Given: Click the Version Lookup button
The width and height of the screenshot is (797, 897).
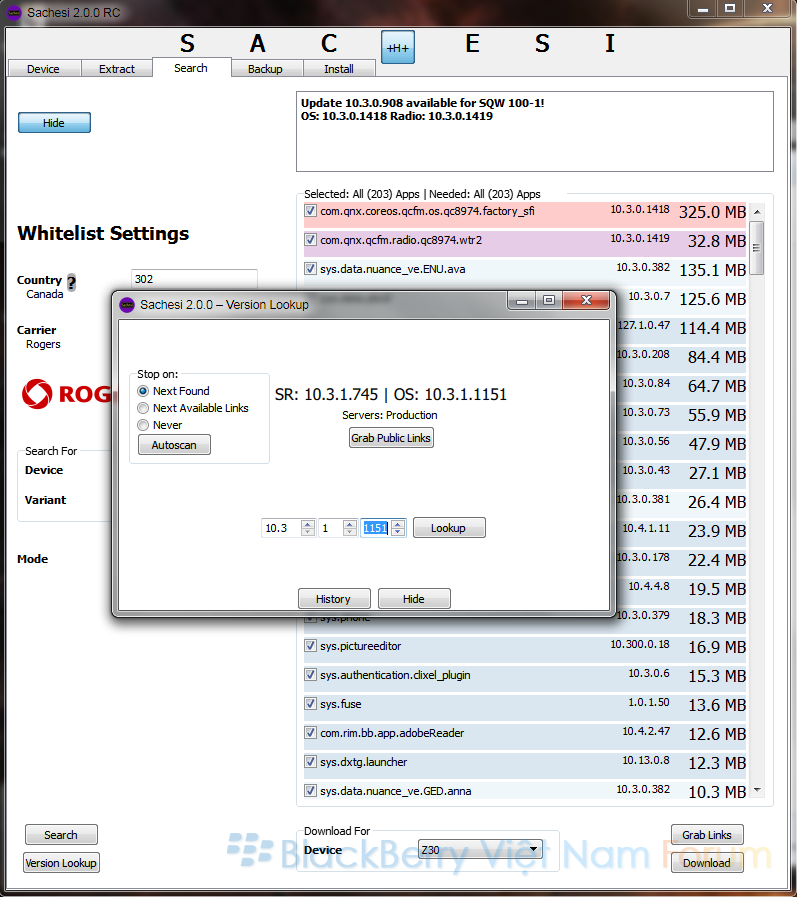Looking at the screenshot, I should [61, 863].
